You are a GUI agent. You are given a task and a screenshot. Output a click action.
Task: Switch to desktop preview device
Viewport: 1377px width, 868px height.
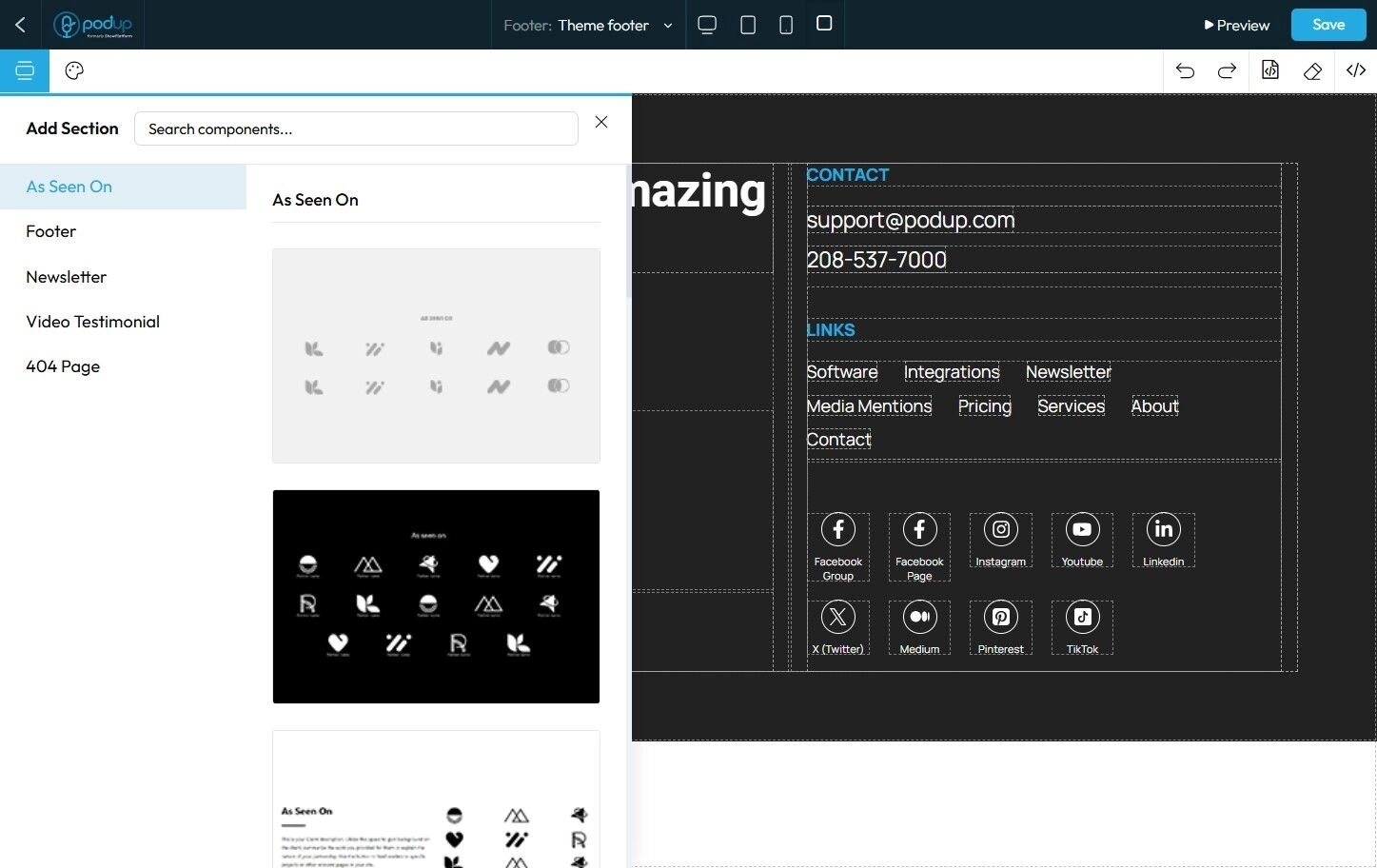coord(707,25)
